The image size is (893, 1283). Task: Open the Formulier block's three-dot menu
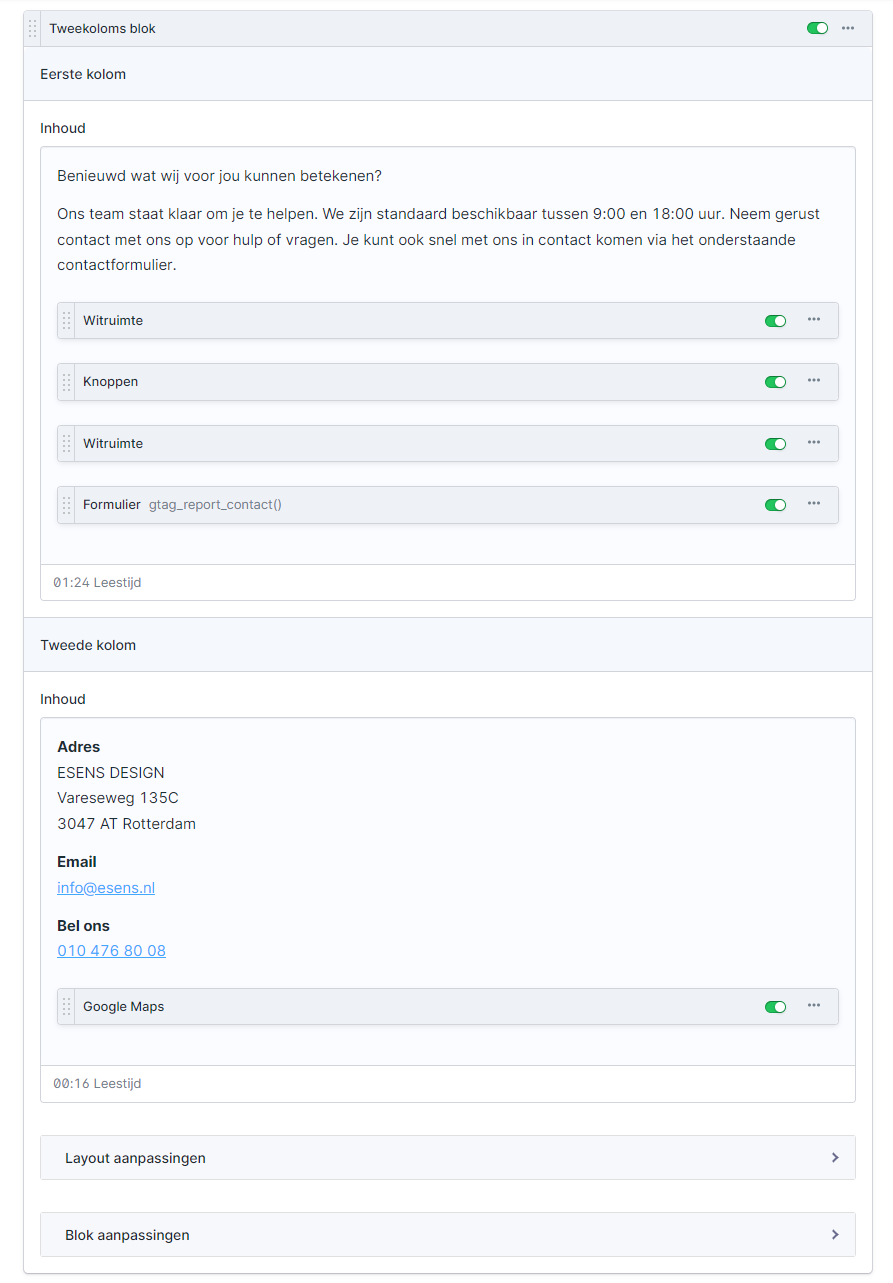point(814,504)
